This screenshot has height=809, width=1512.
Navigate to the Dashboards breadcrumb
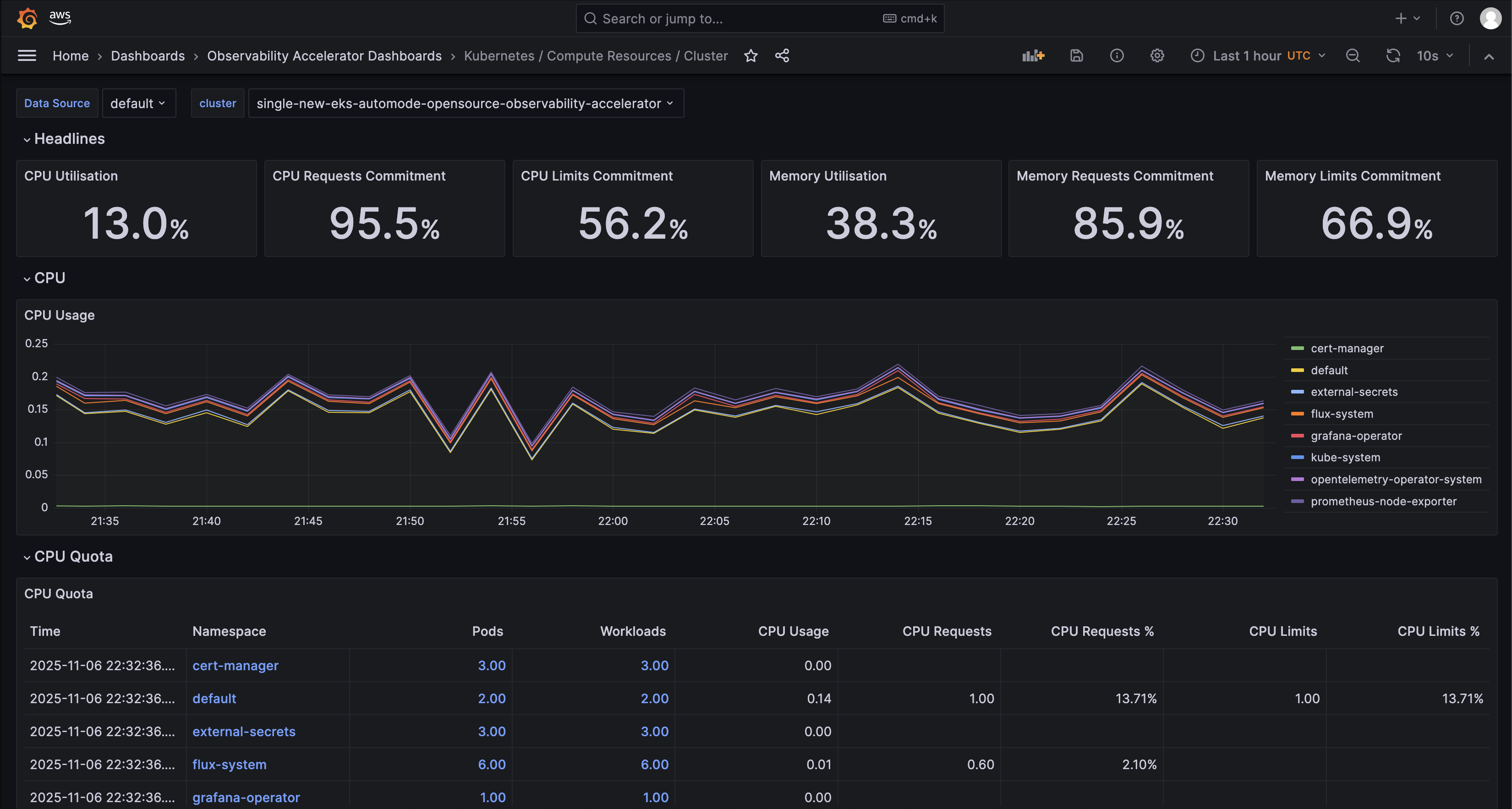point(148,55)
